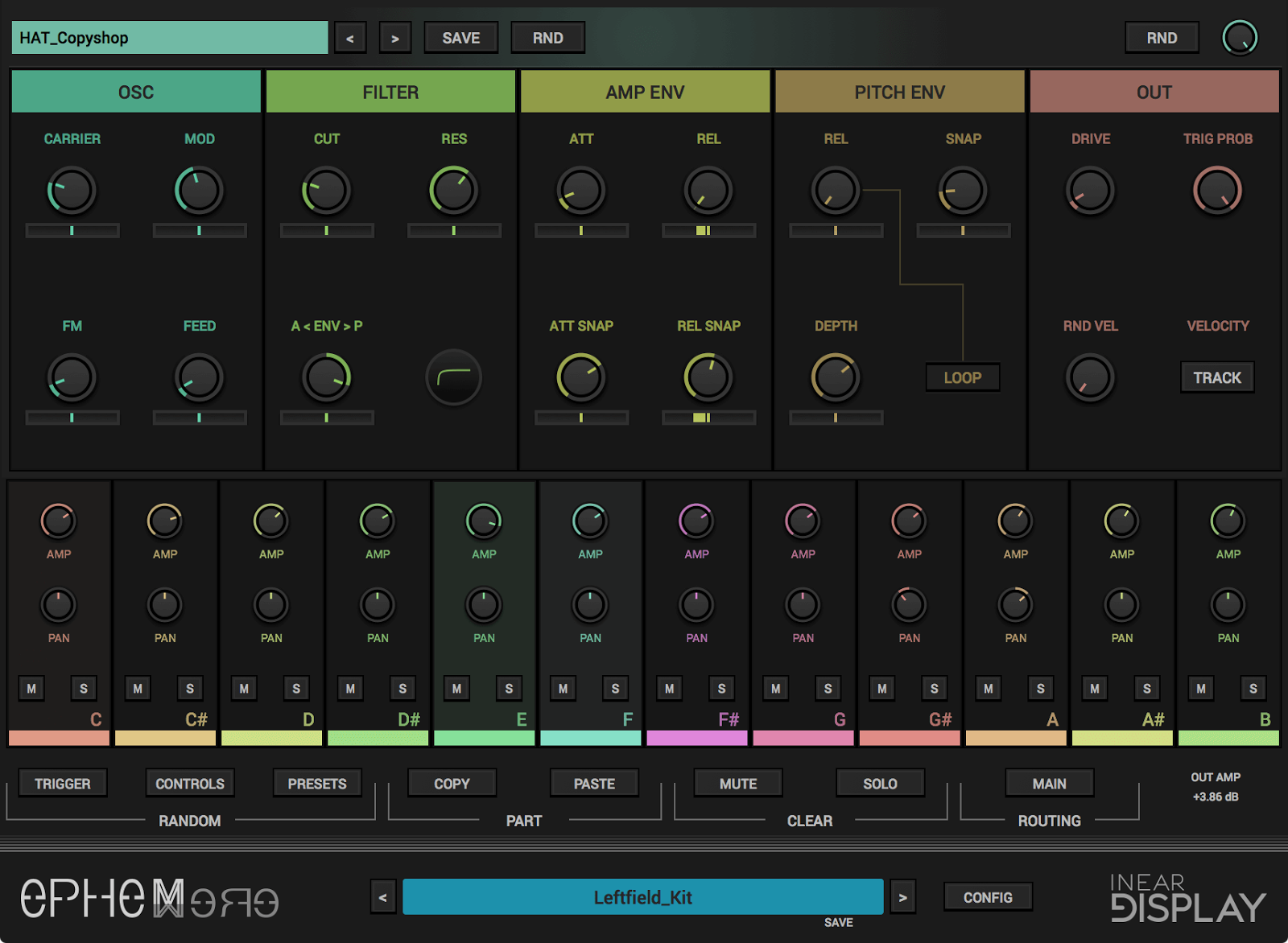Select the FILTER section header
The height and width of the screenshot is (943, 1288).
tap(390, 92)
